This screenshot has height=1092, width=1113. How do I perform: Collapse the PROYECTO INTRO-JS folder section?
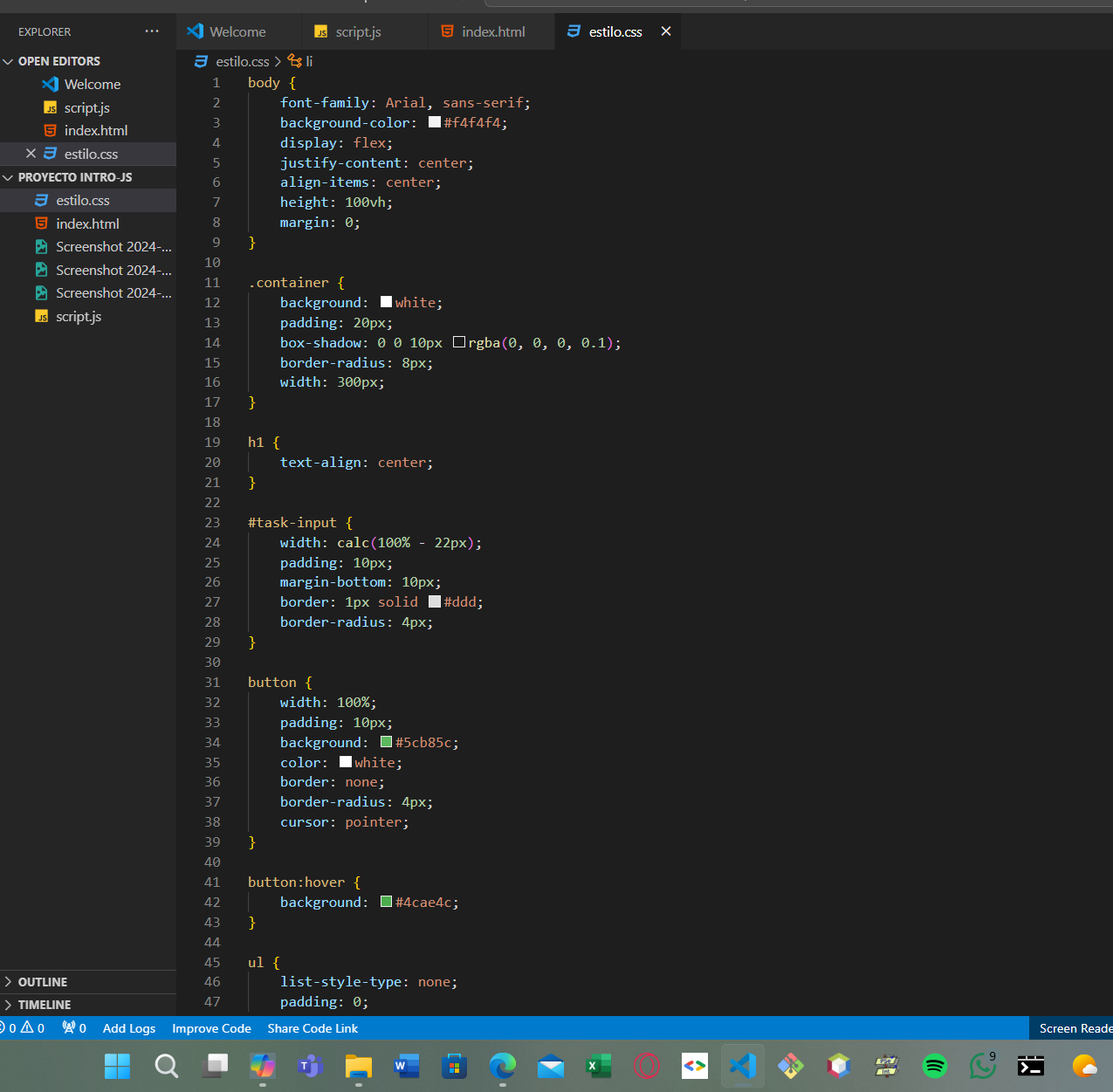point(75,177)
